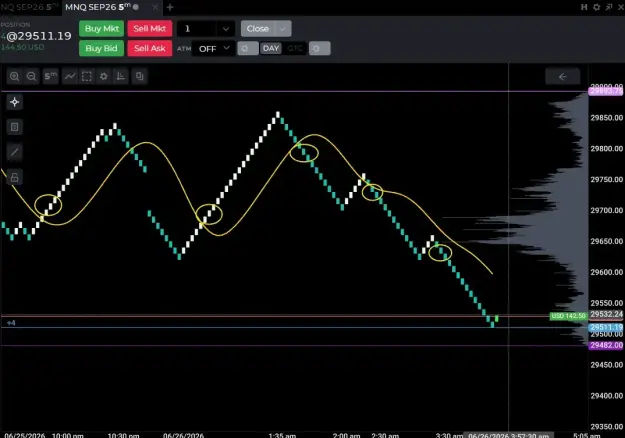Click the 10:30 pm time axis label
625x438 pixels.
[x=124, y=435]
